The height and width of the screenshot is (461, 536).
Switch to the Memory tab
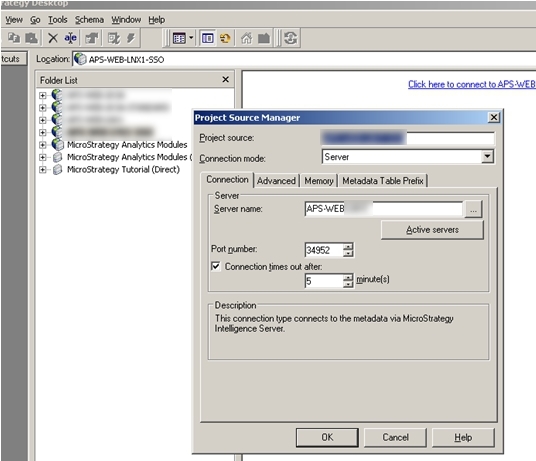click(x=319, y=181)
